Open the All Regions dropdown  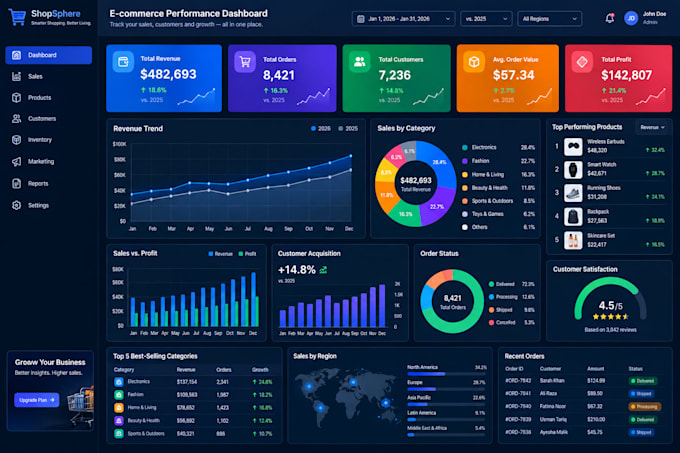click(x=549, y=19)
